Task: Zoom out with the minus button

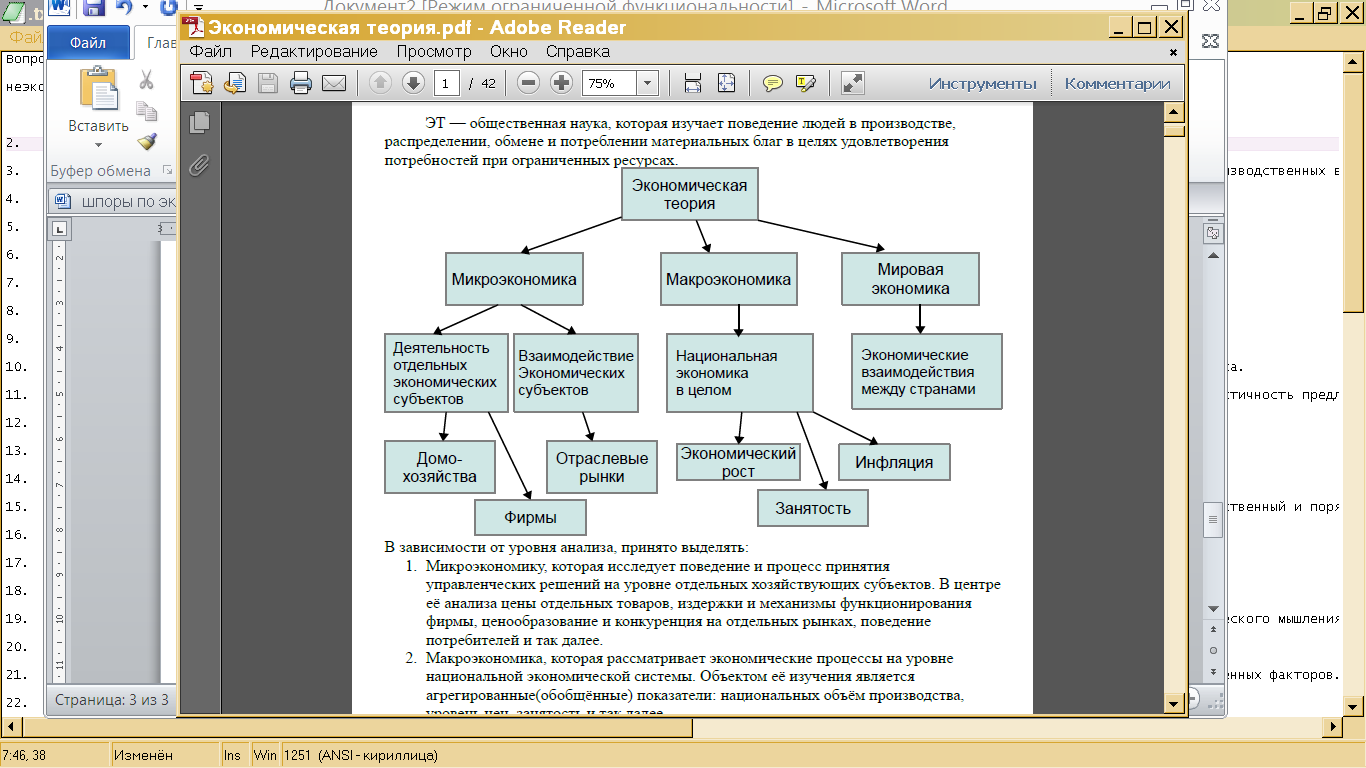Action: [x=529, y=83]
